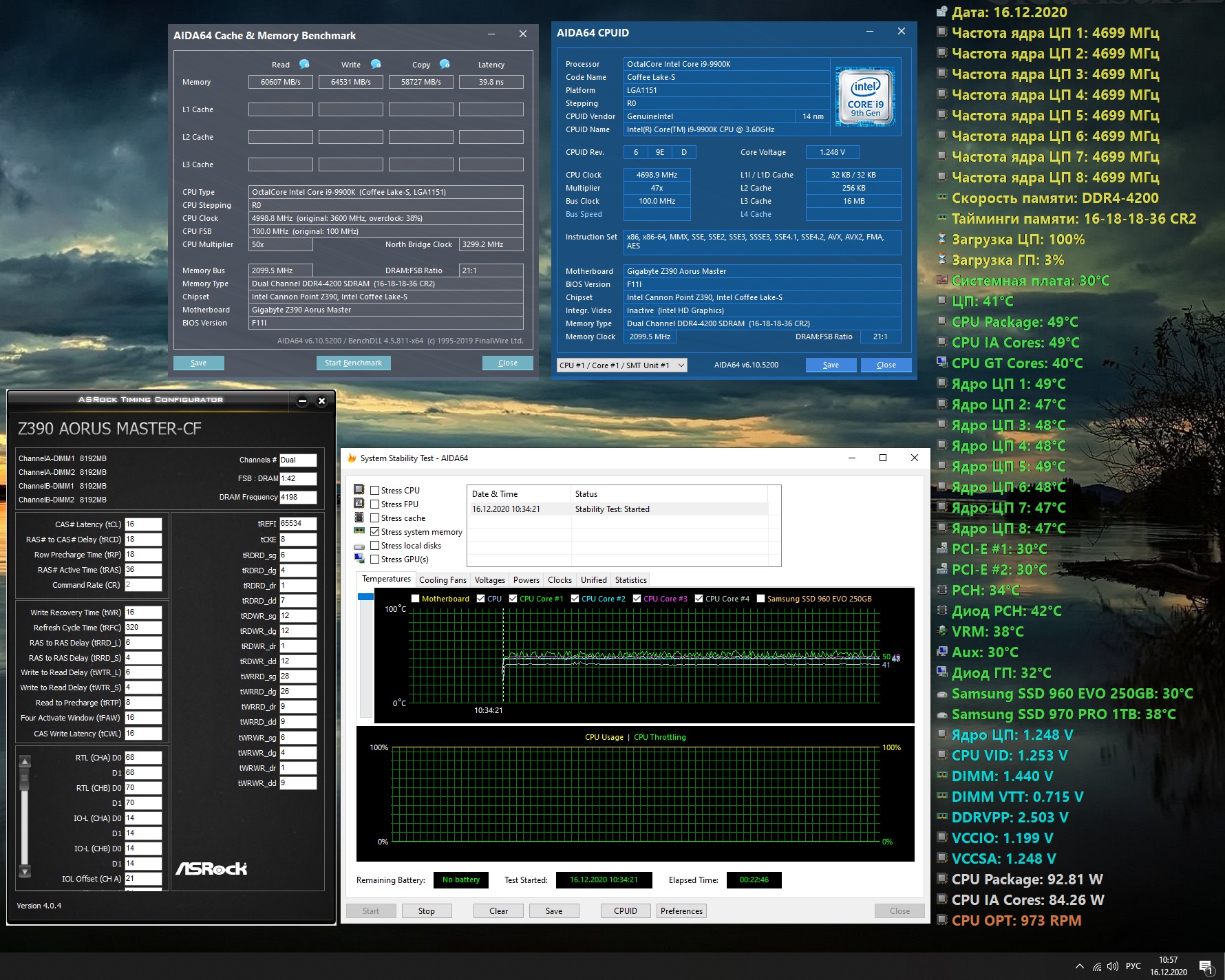Enable the Stress CPU checkbox
This screenshot has height=980, width=1225.
375,491
